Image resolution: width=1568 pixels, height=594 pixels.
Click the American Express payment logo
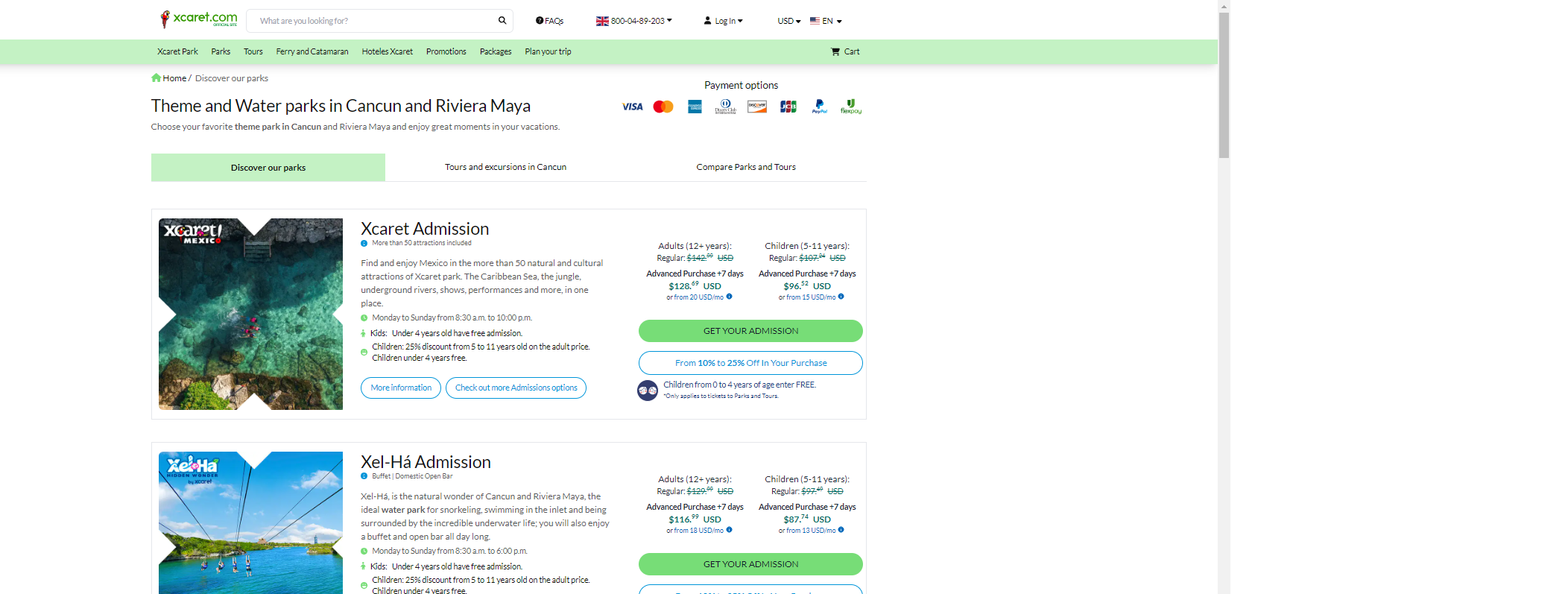point(695,107)
